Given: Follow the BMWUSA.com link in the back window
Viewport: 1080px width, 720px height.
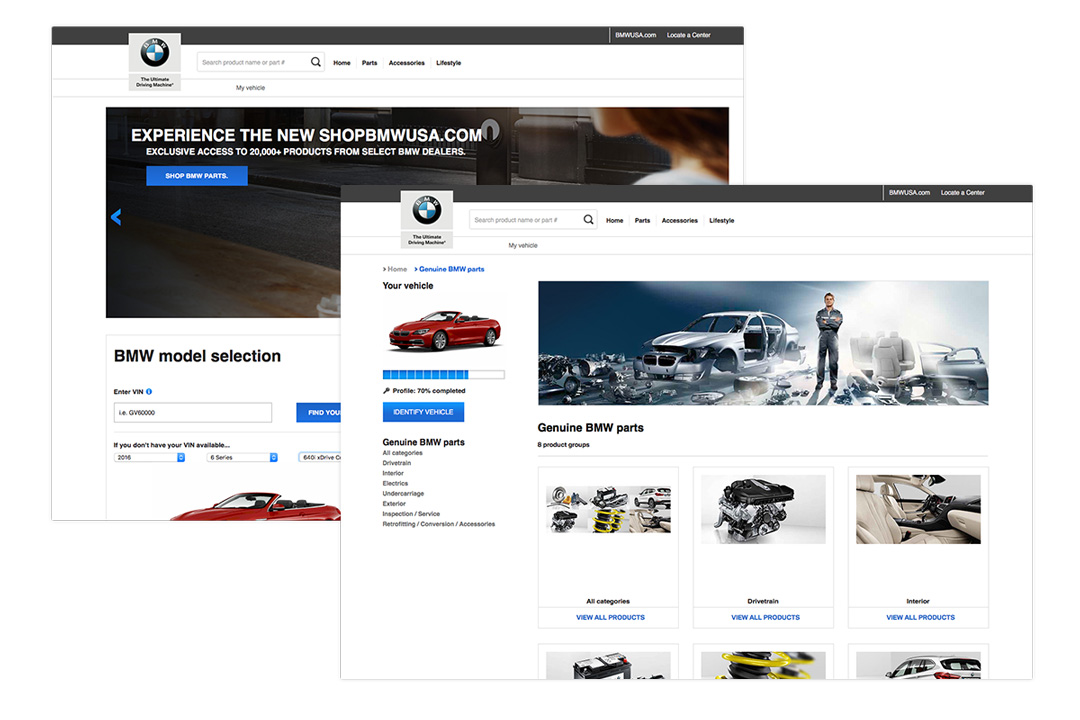Looking at the screenshot, I should 635,35.
